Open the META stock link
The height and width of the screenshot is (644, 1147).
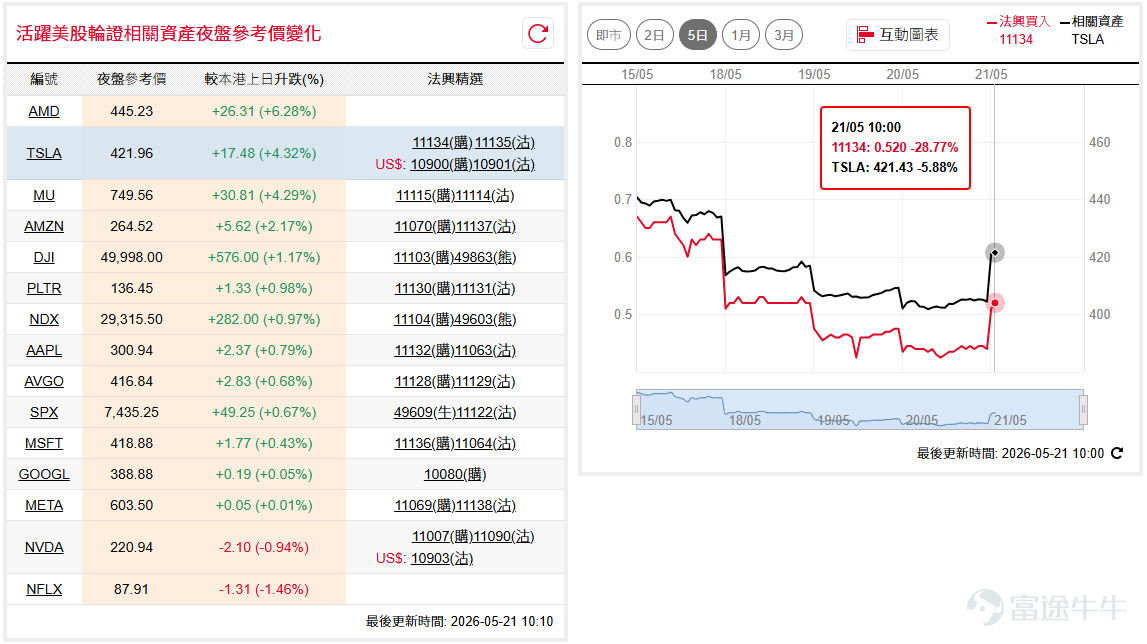44,506
